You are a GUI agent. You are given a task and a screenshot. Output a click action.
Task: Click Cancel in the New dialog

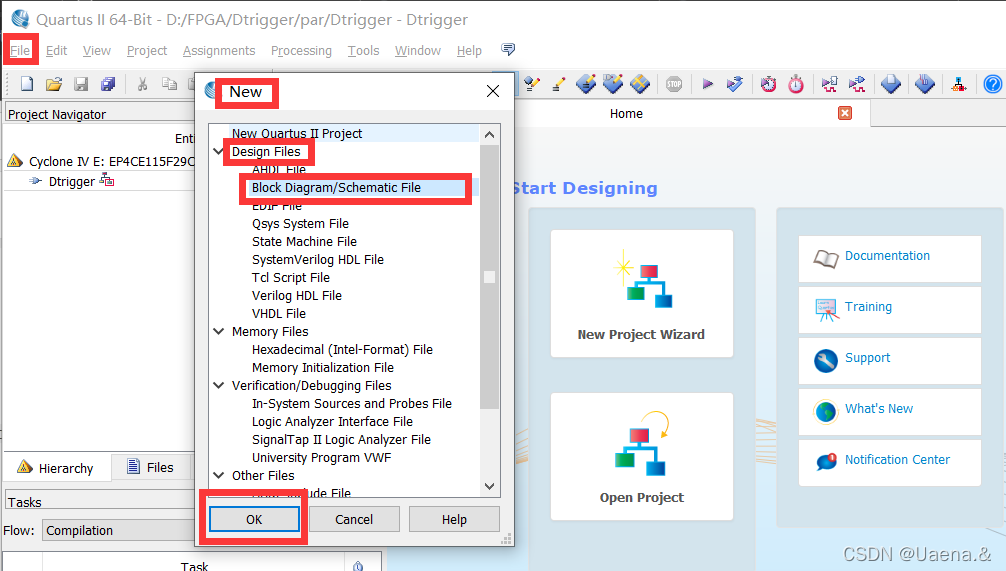point(354,519)
